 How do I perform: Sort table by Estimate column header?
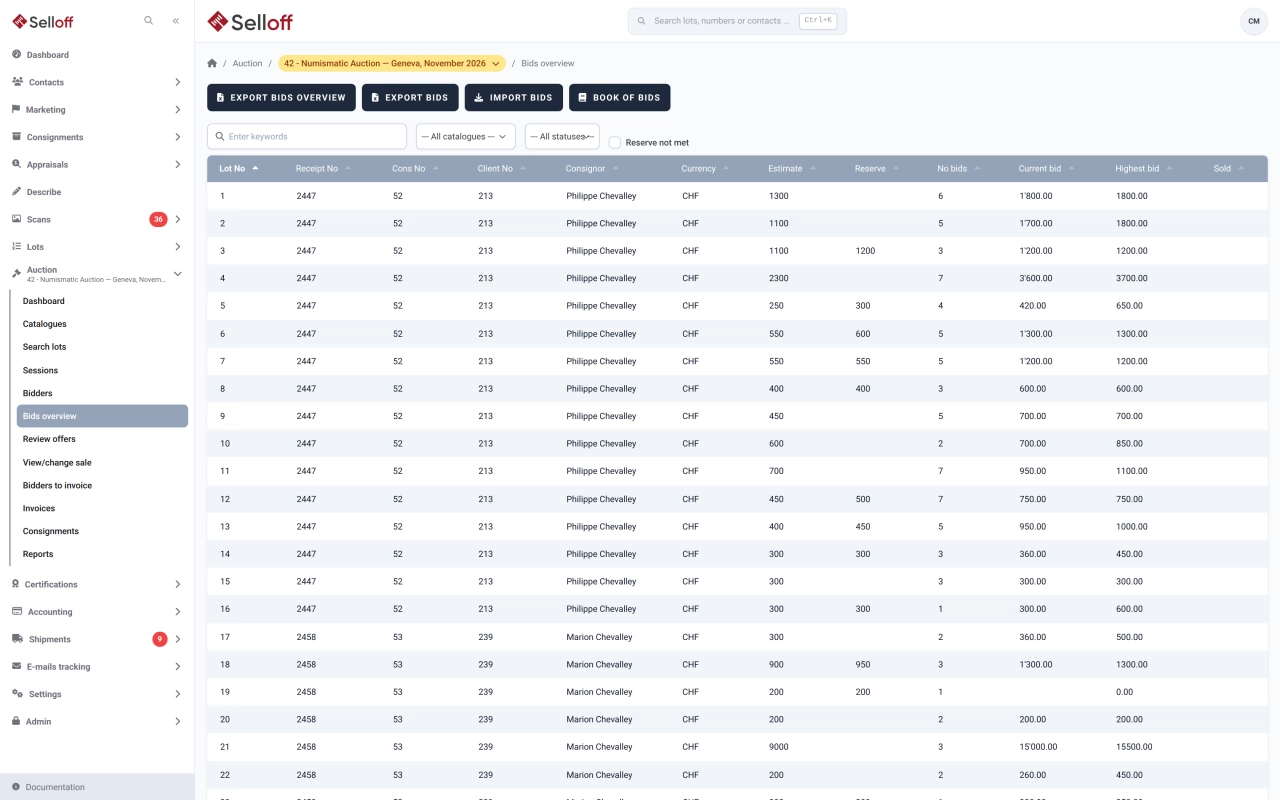[792, 168]
